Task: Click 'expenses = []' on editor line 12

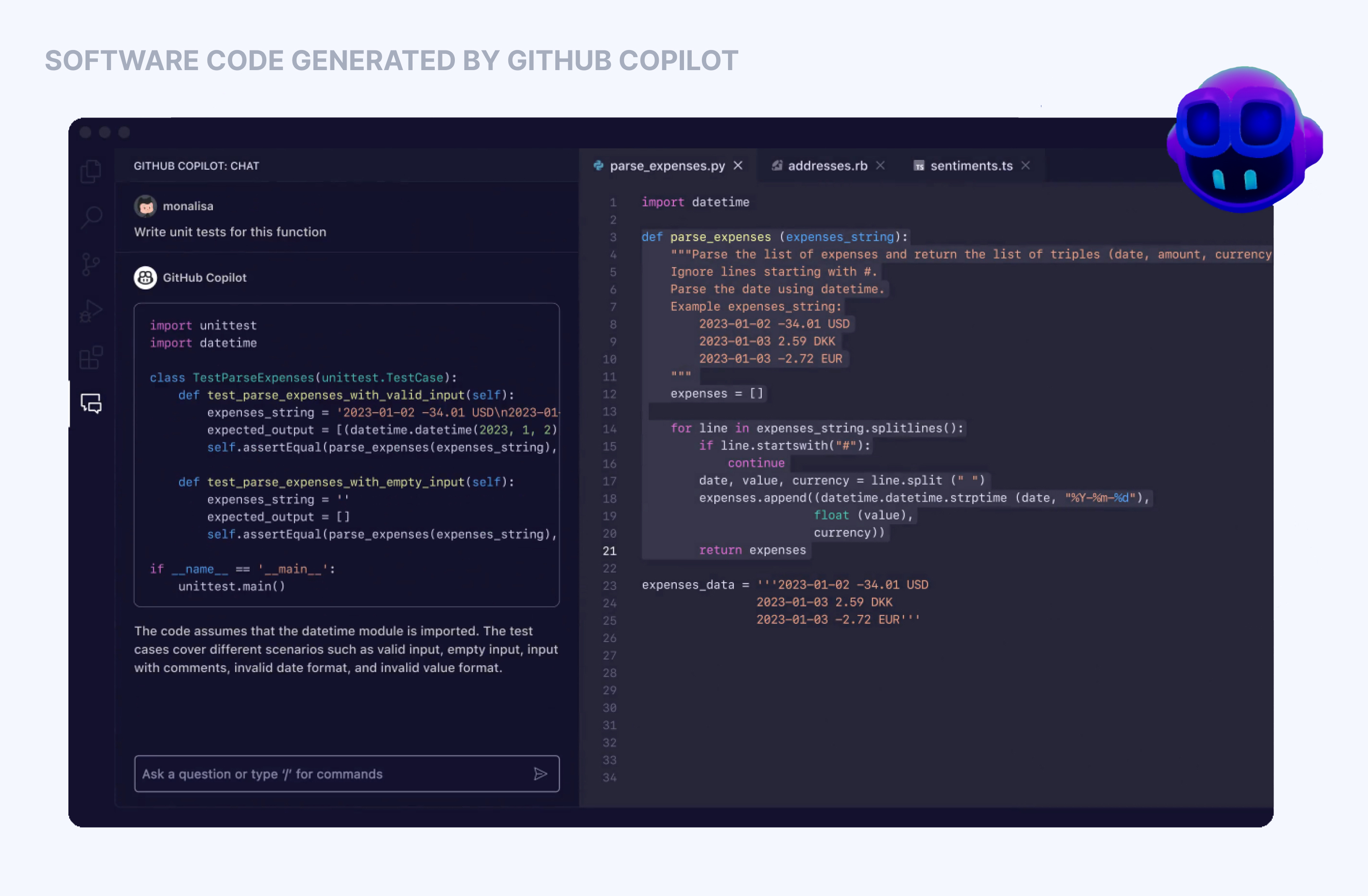Action: (717, 394)
